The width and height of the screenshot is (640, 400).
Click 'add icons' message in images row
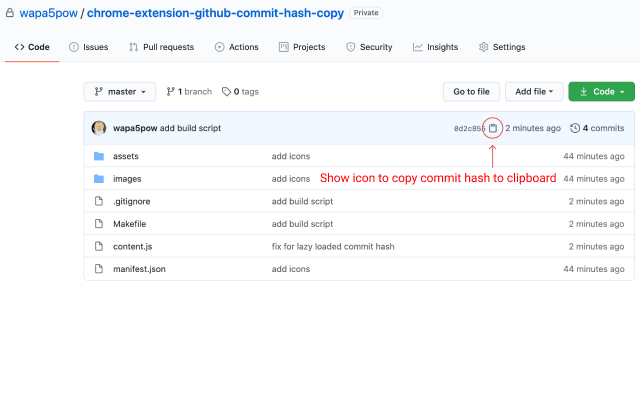point(291,179)
